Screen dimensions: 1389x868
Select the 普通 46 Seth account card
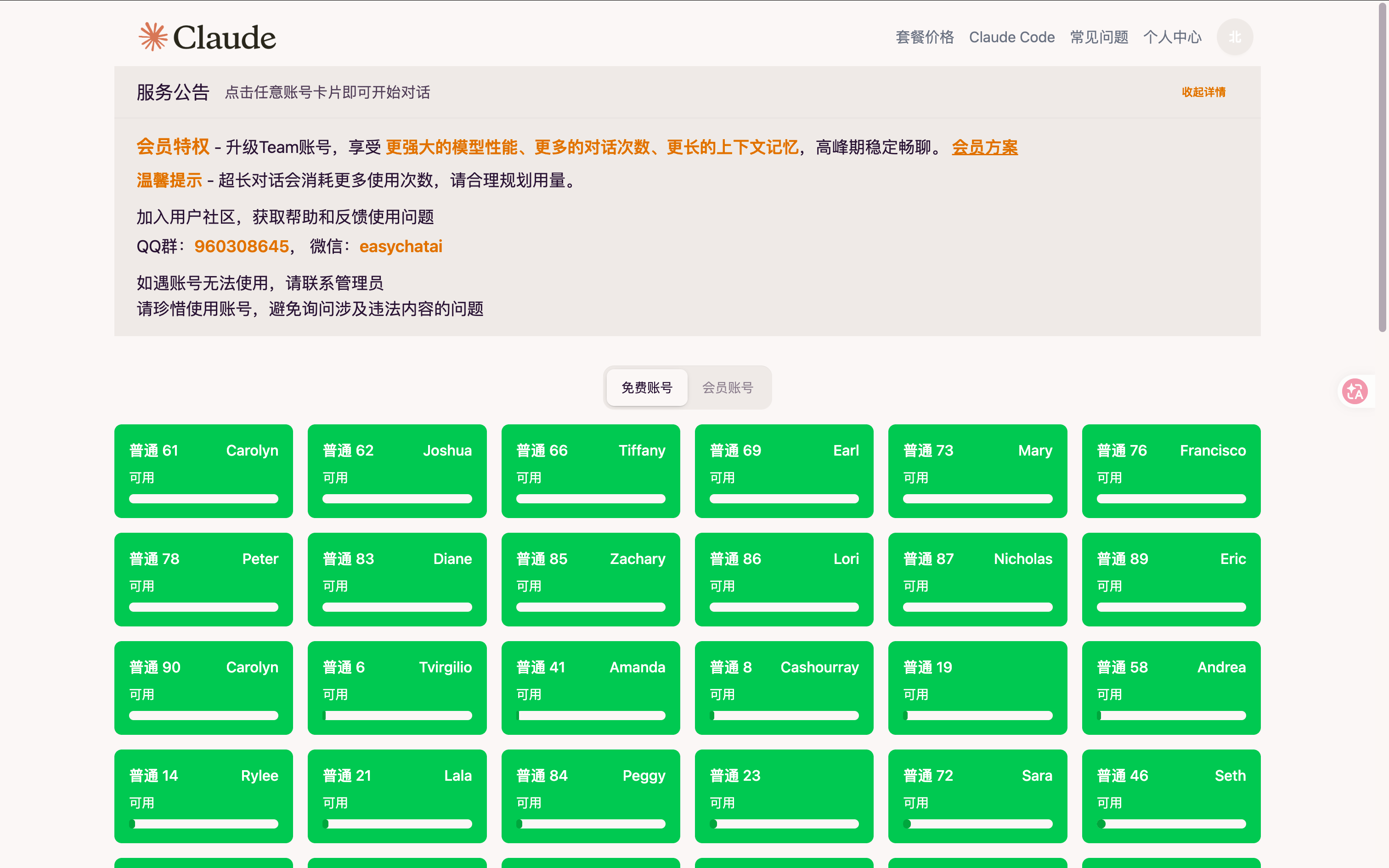click(1171, 796)
